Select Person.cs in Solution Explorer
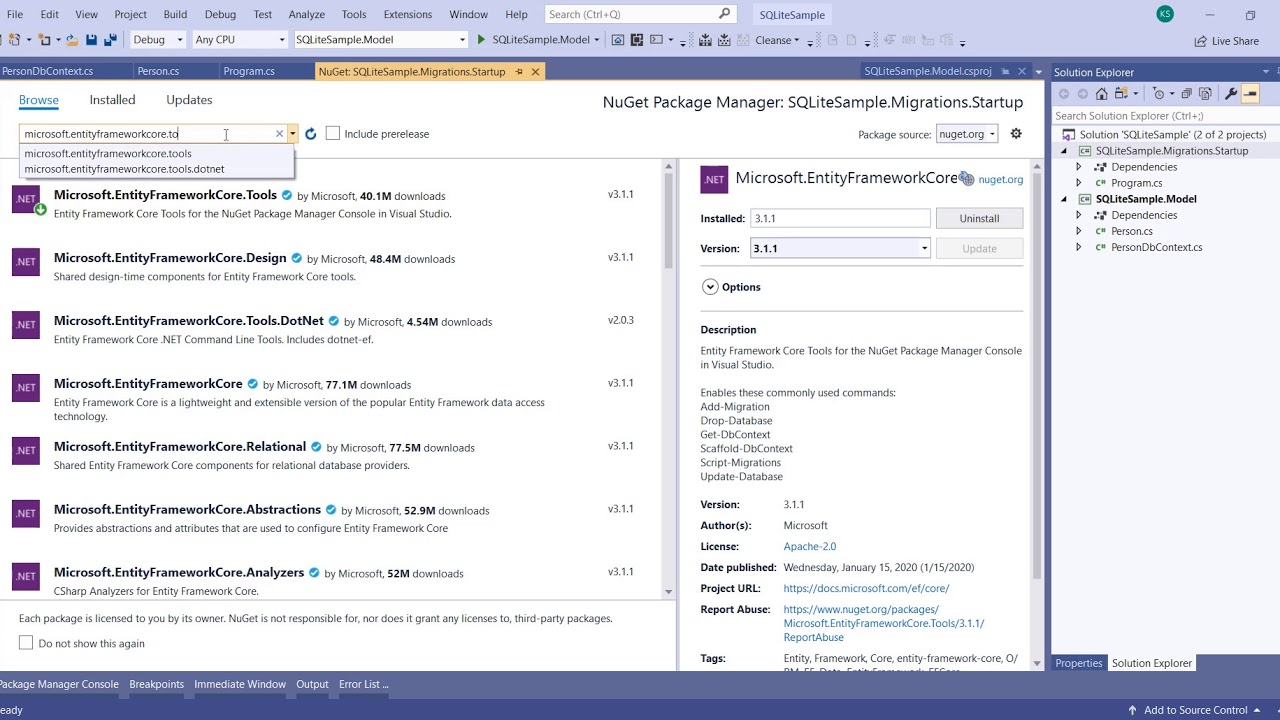 pos(1132,231)
